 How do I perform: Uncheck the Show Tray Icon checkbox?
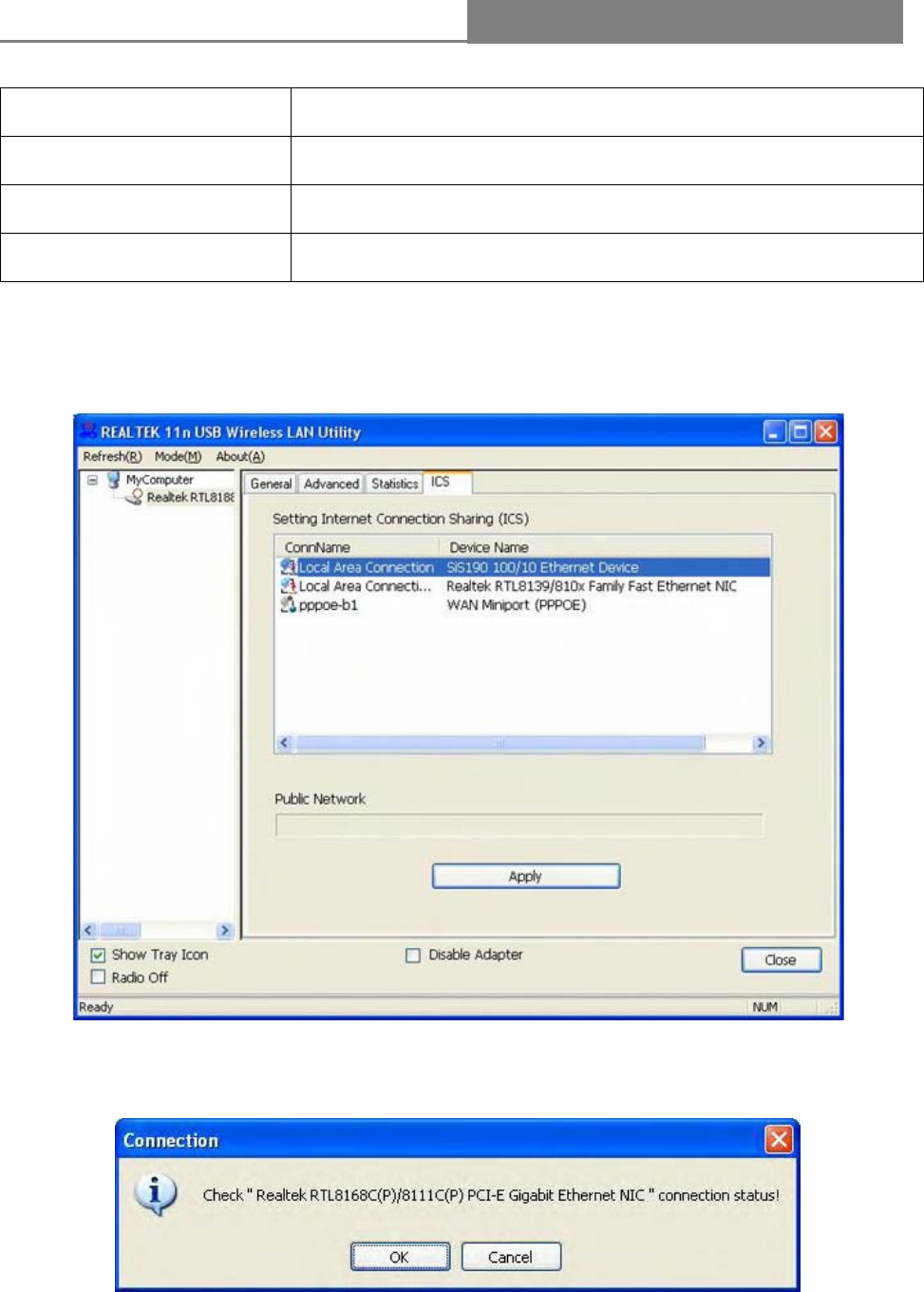pyautogui.click(x=98, y=955)
